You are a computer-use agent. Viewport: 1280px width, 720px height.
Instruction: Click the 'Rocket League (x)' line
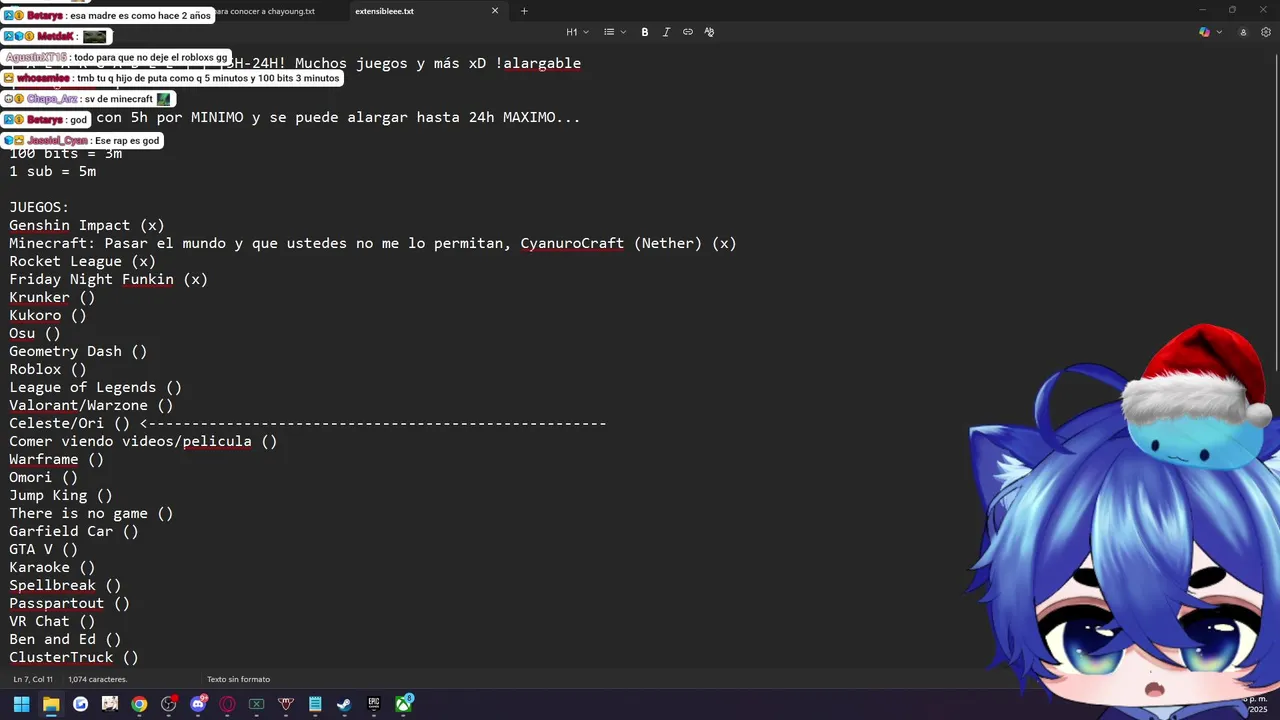click(83, 261)
